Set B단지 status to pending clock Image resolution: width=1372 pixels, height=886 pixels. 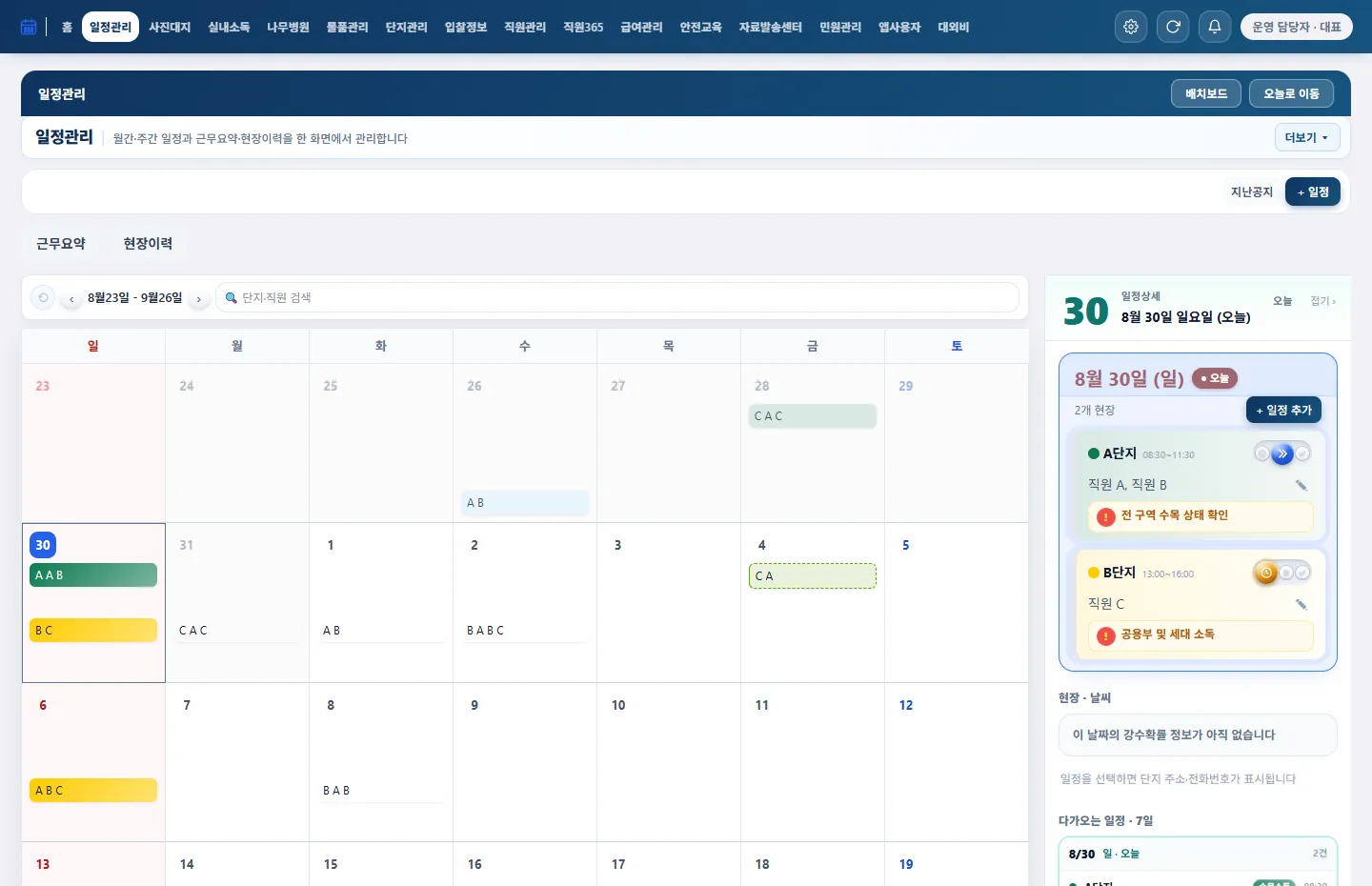(x=1266, y=573)
